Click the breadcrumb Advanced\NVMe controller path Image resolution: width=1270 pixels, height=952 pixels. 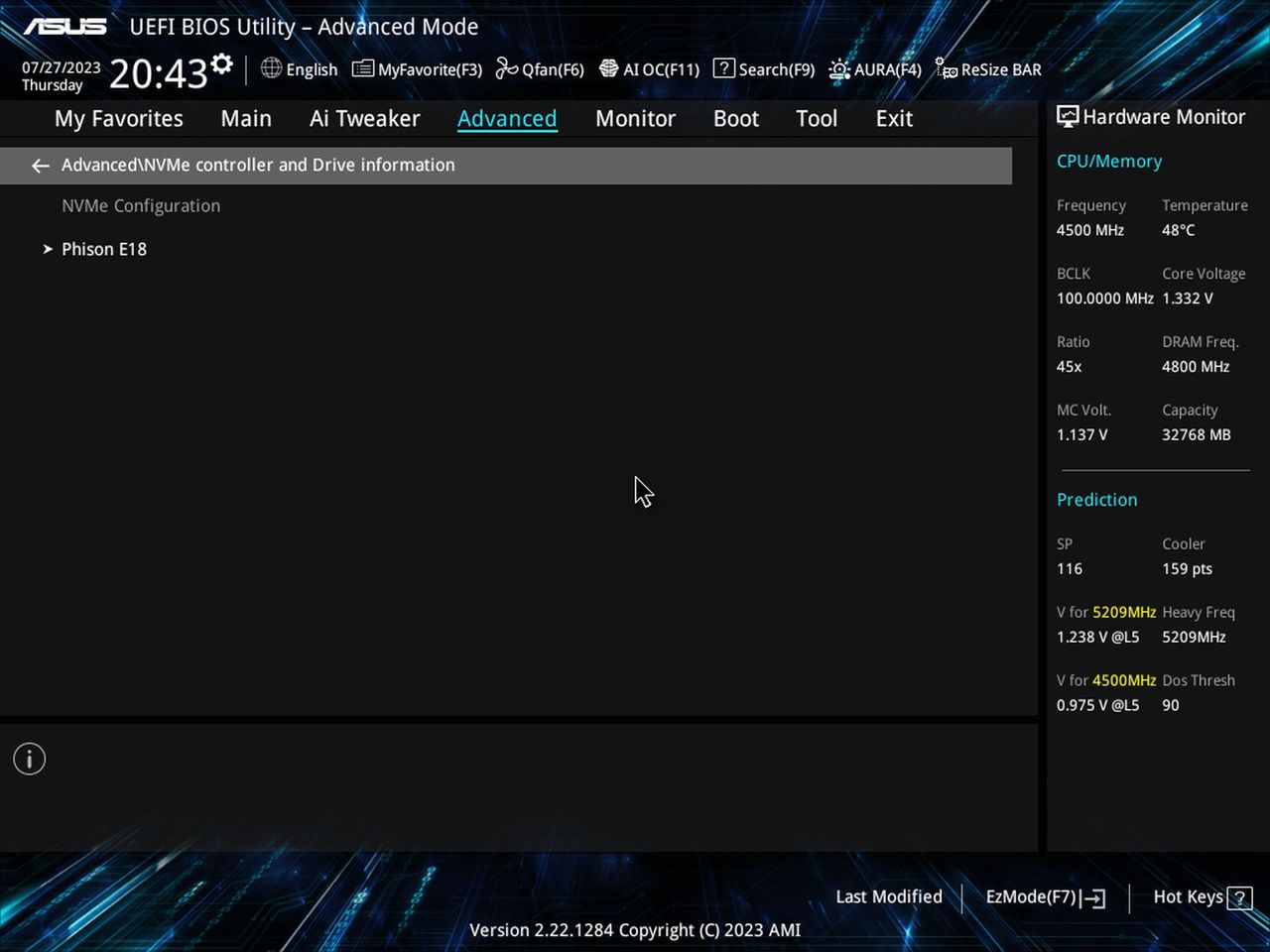click(x=258, y=165)
